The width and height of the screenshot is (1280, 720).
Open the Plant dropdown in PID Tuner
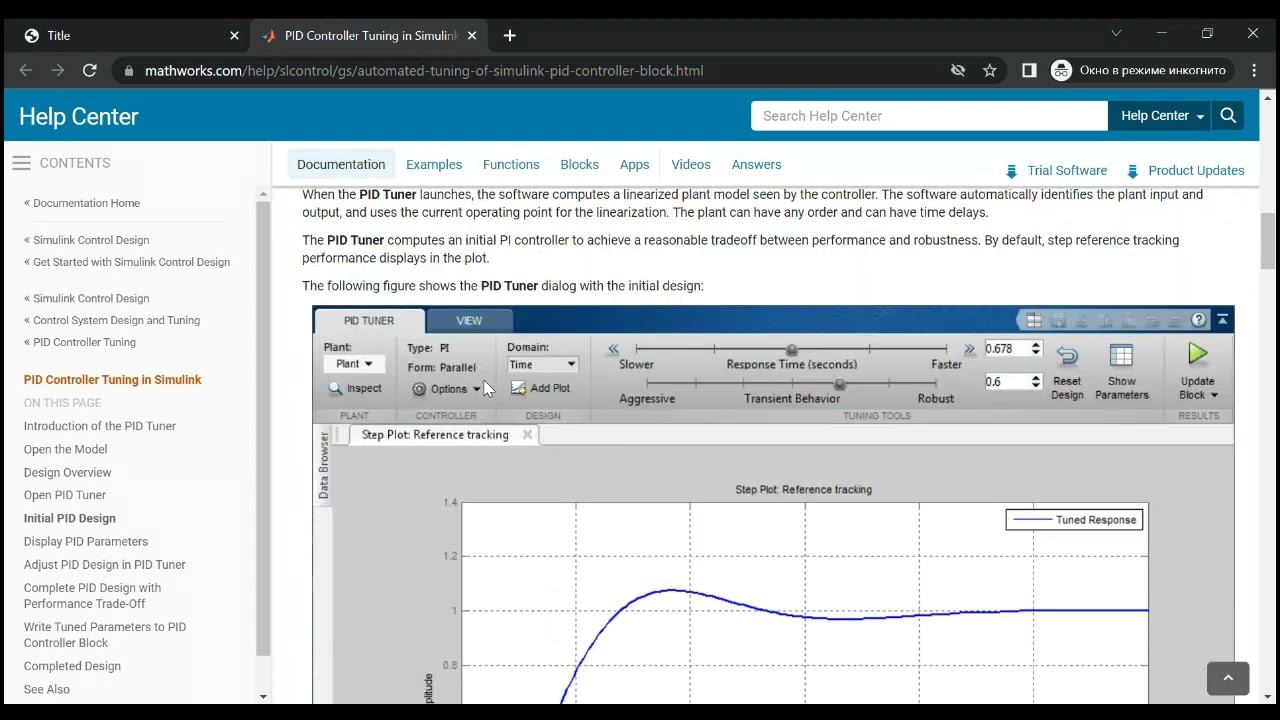tap(354, 364)
